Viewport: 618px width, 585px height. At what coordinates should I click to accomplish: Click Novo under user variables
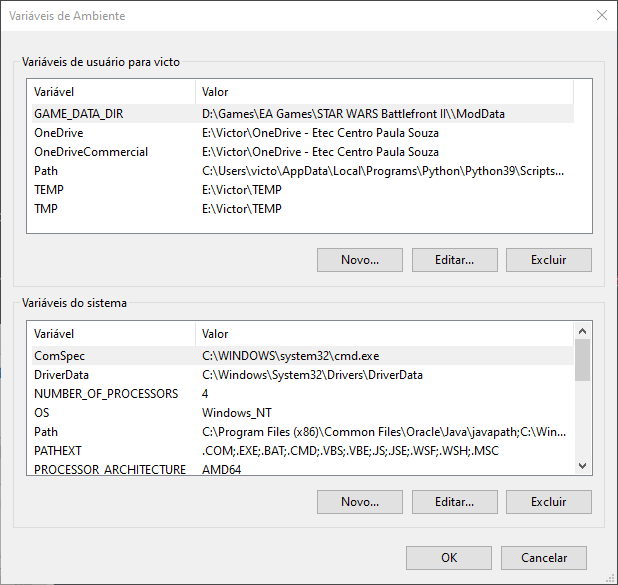pyautogui.click(x=359, y=260)
